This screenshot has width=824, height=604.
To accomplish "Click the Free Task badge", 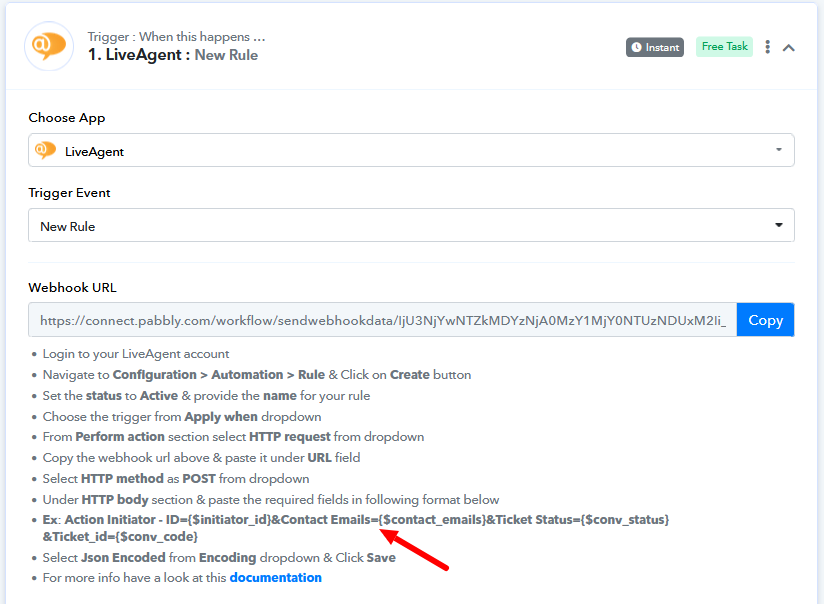I will 724,46.
